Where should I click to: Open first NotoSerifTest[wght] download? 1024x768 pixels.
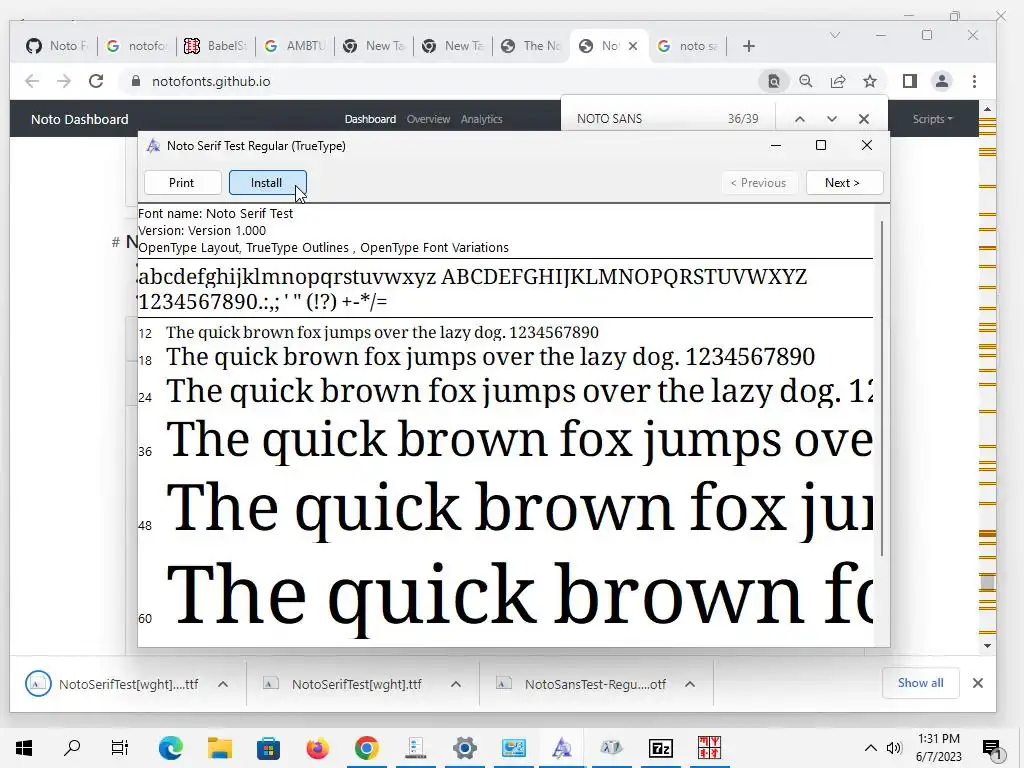click(x=112, y=684)
